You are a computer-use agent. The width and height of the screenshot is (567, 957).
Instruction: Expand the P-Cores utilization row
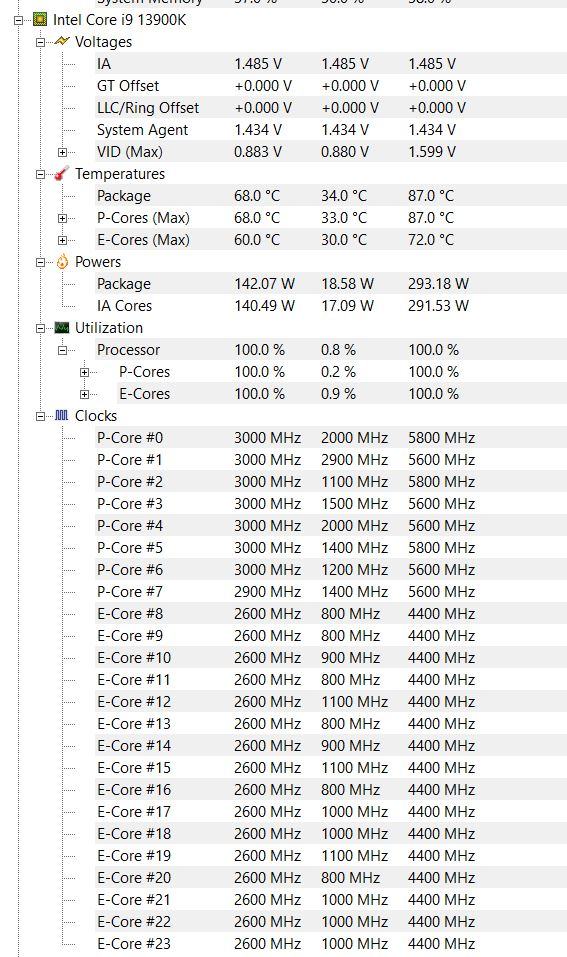[84, 372]
